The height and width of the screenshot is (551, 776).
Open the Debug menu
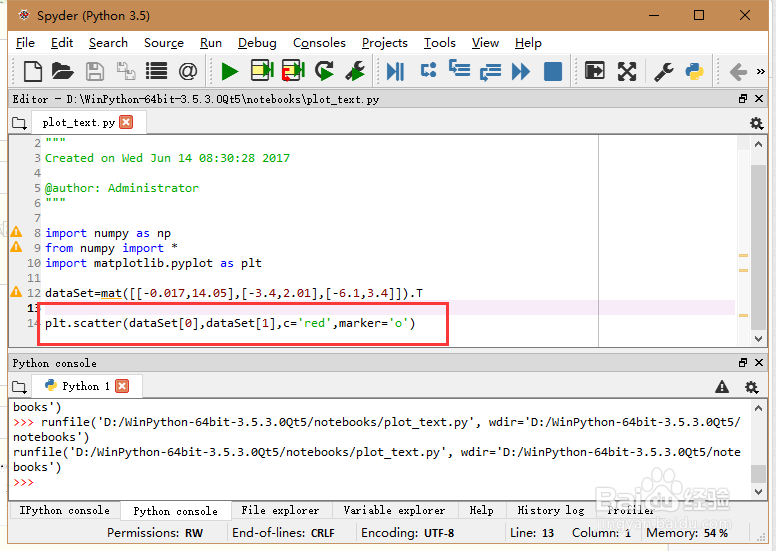click(x=257, y=43)
